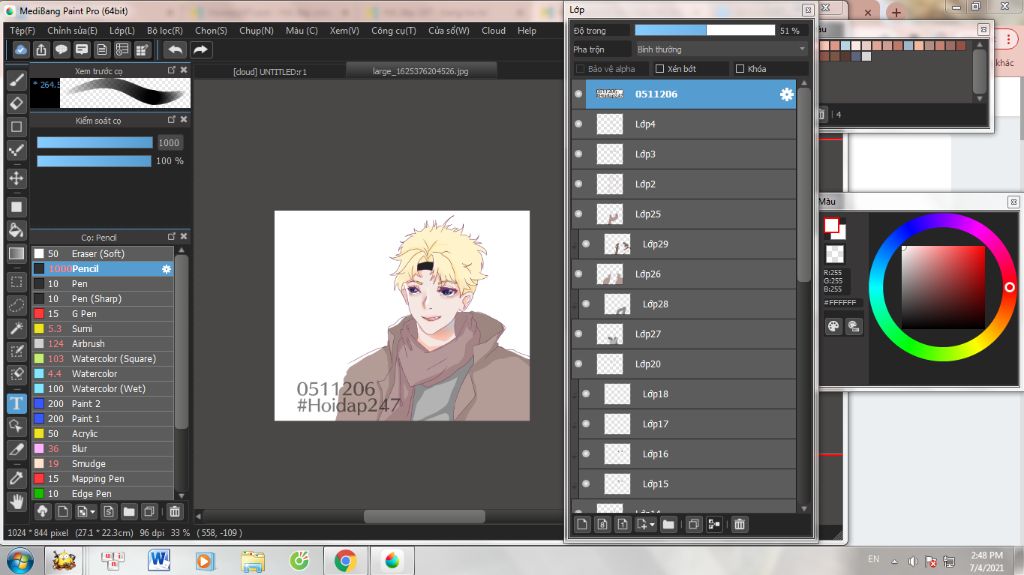
Task: Select the Airbrush brush
Action: click(103, 344)
